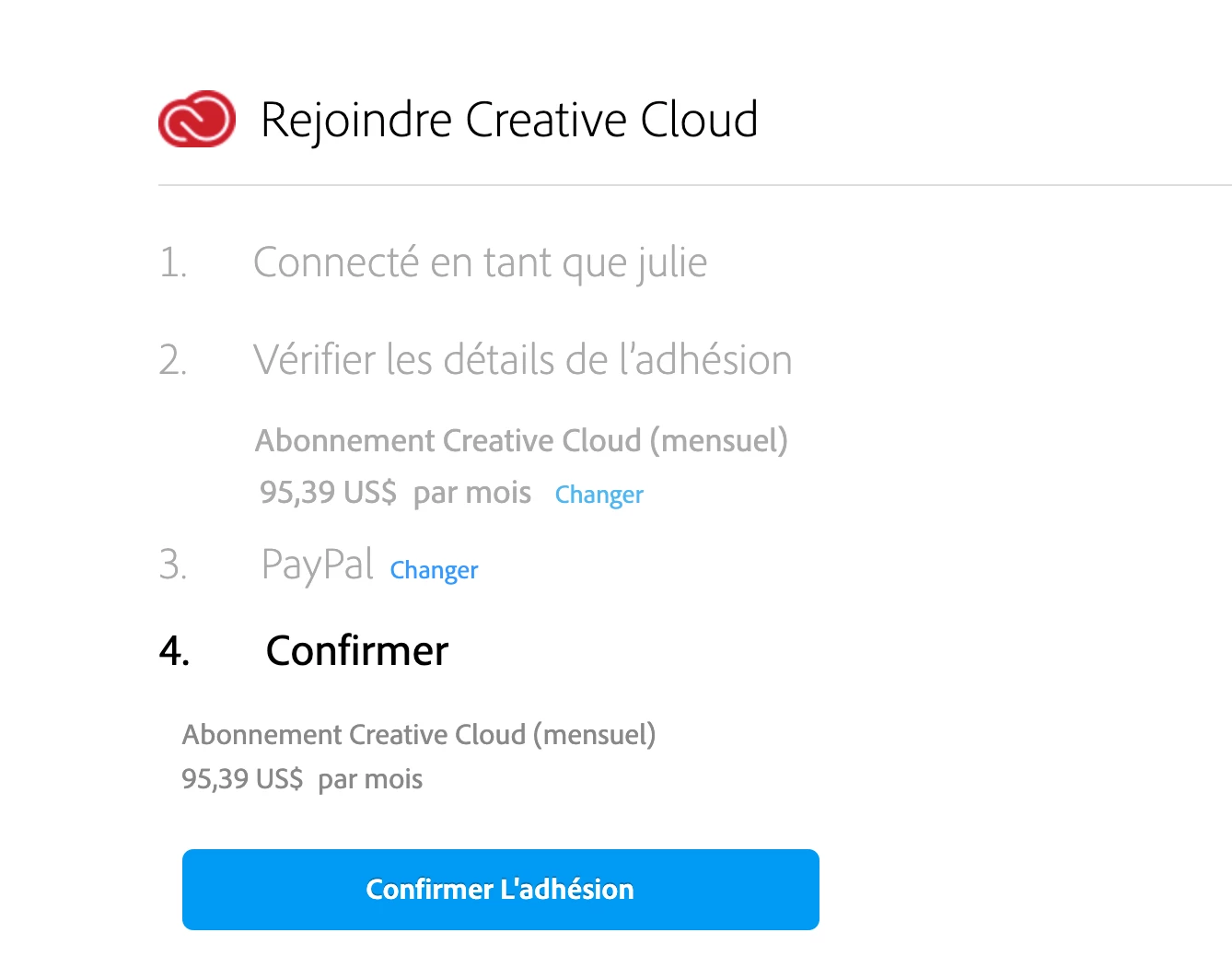
Task: Click the 95,39 US$ price in step 2
Action: (328, 492)
